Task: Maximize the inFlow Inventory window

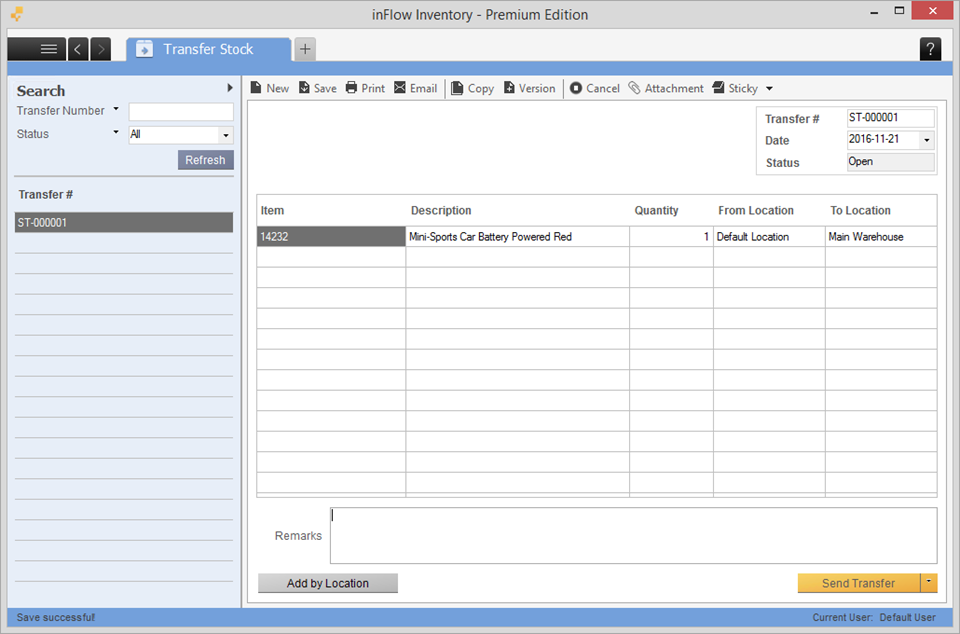Action: click(899, 11)
